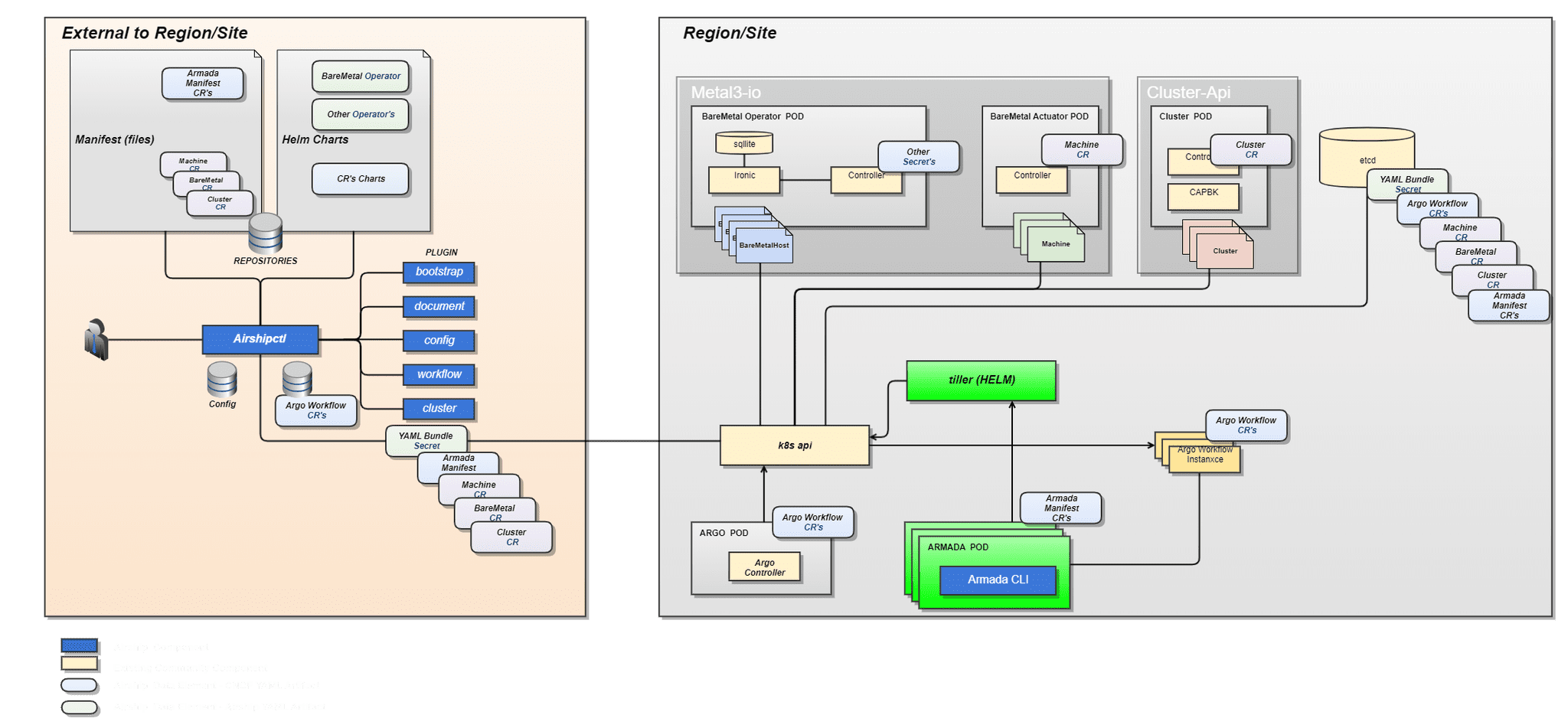This screenshot has width=1568, height=728.
Task: Click the pale yellow legend swatch
Action: point(79,664)
